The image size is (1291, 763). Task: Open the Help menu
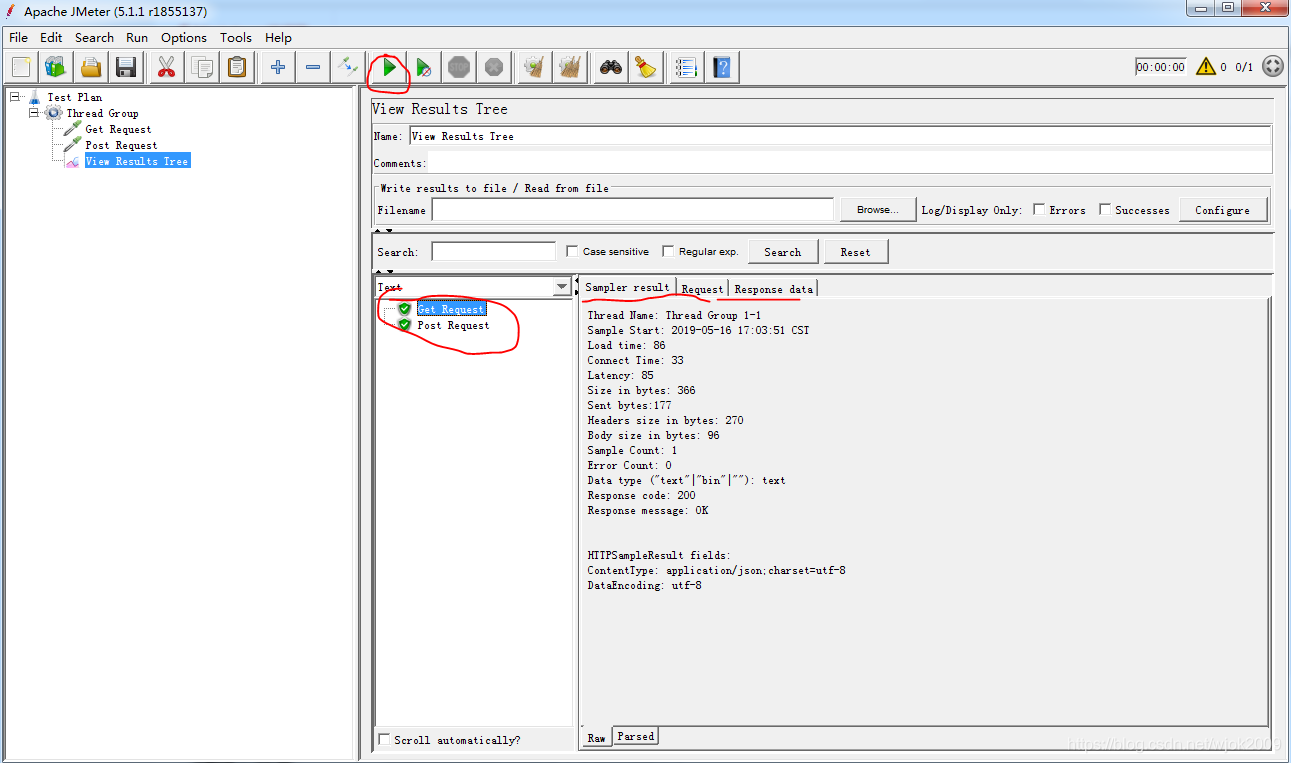click(278, 37)
